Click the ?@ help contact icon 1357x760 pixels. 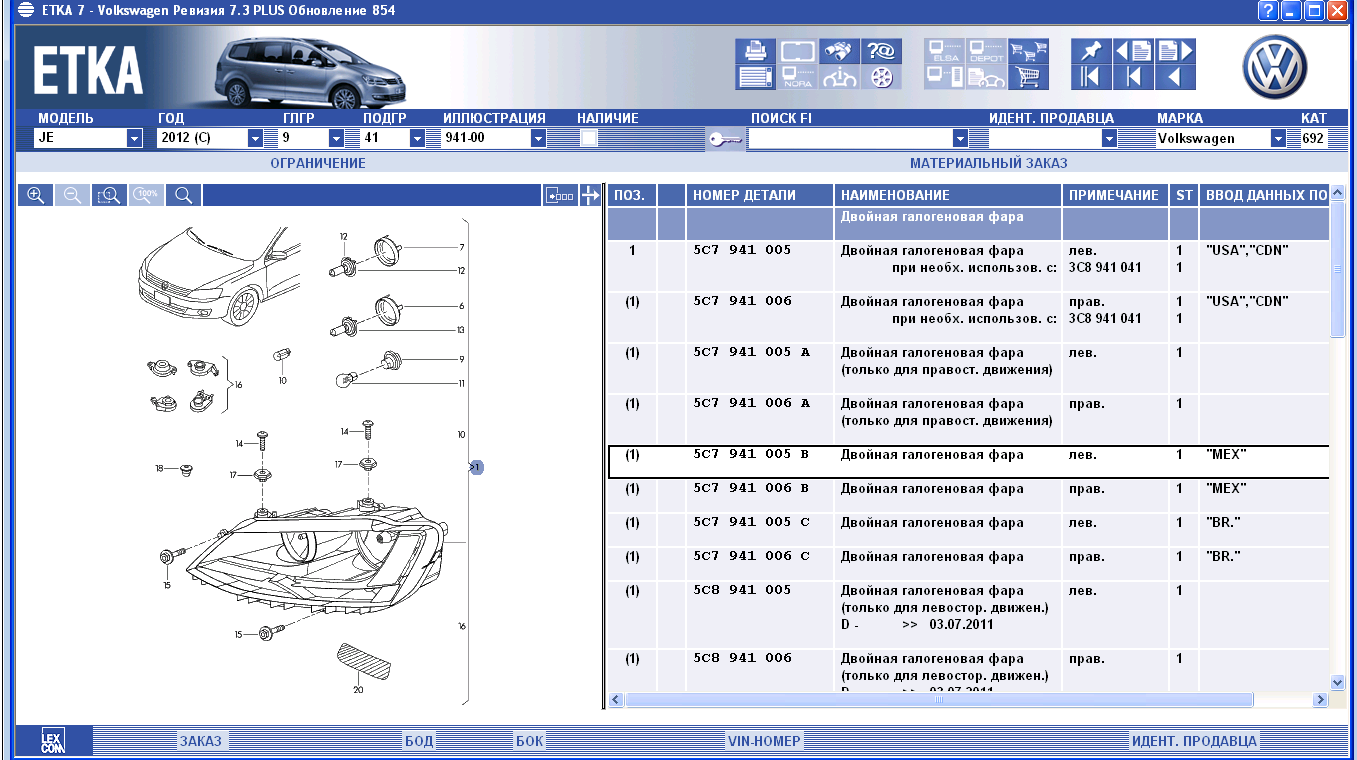pos(882,51)
